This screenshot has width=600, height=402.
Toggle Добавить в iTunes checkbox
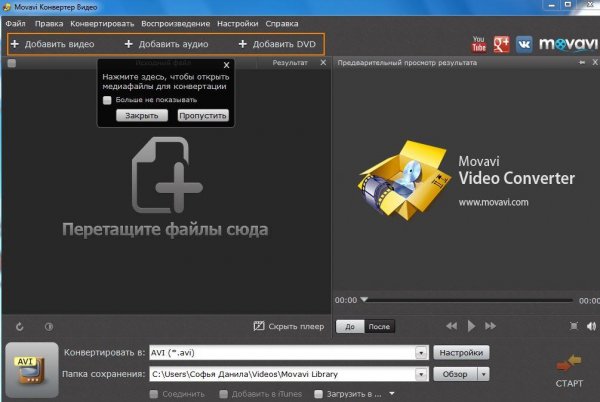pyautogui.click(x=223, y=394)
